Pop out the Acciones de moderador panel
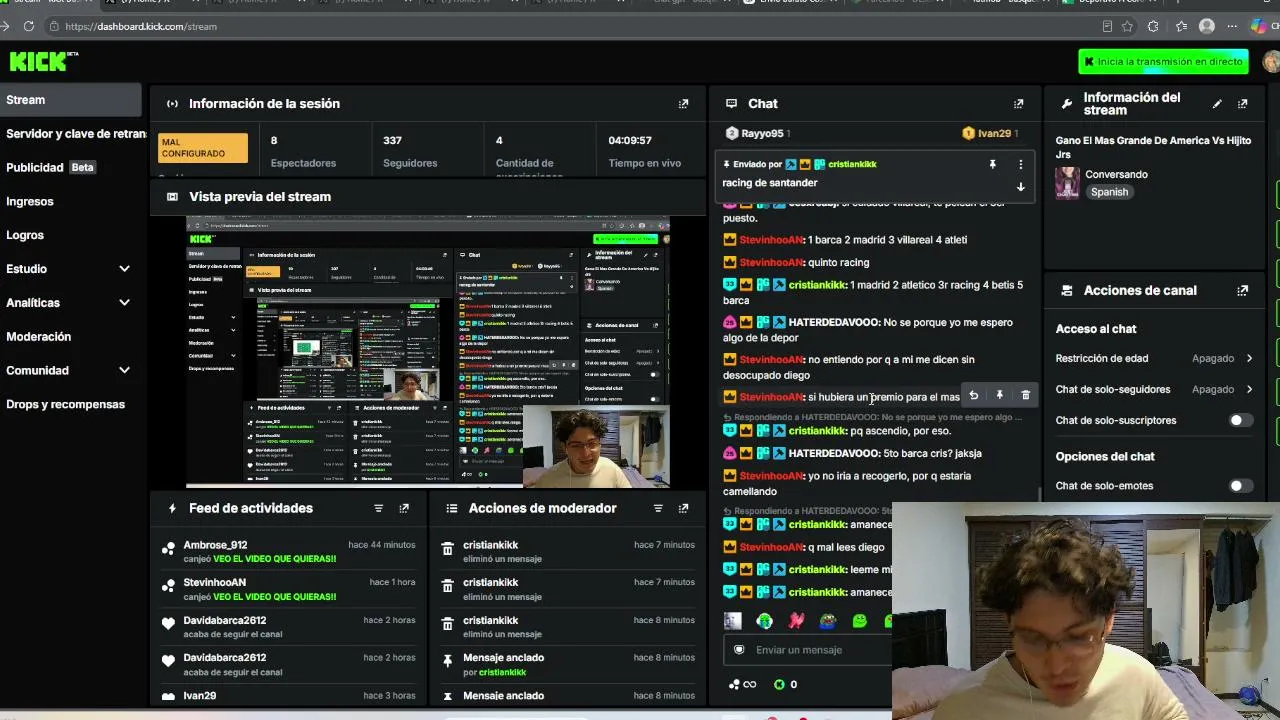Screen dimensions: 1280x720 683,508
